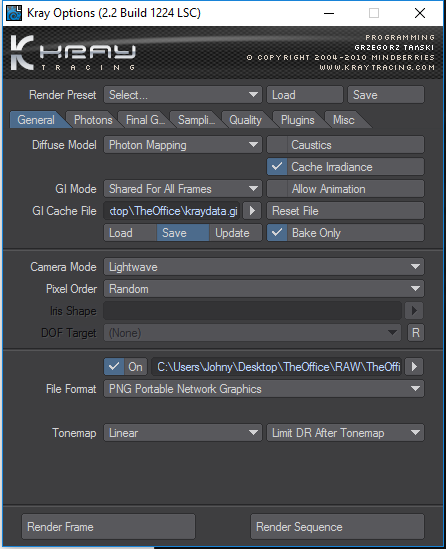Open Limit DR After Tonemap dropdown

[x=346, y=433]
